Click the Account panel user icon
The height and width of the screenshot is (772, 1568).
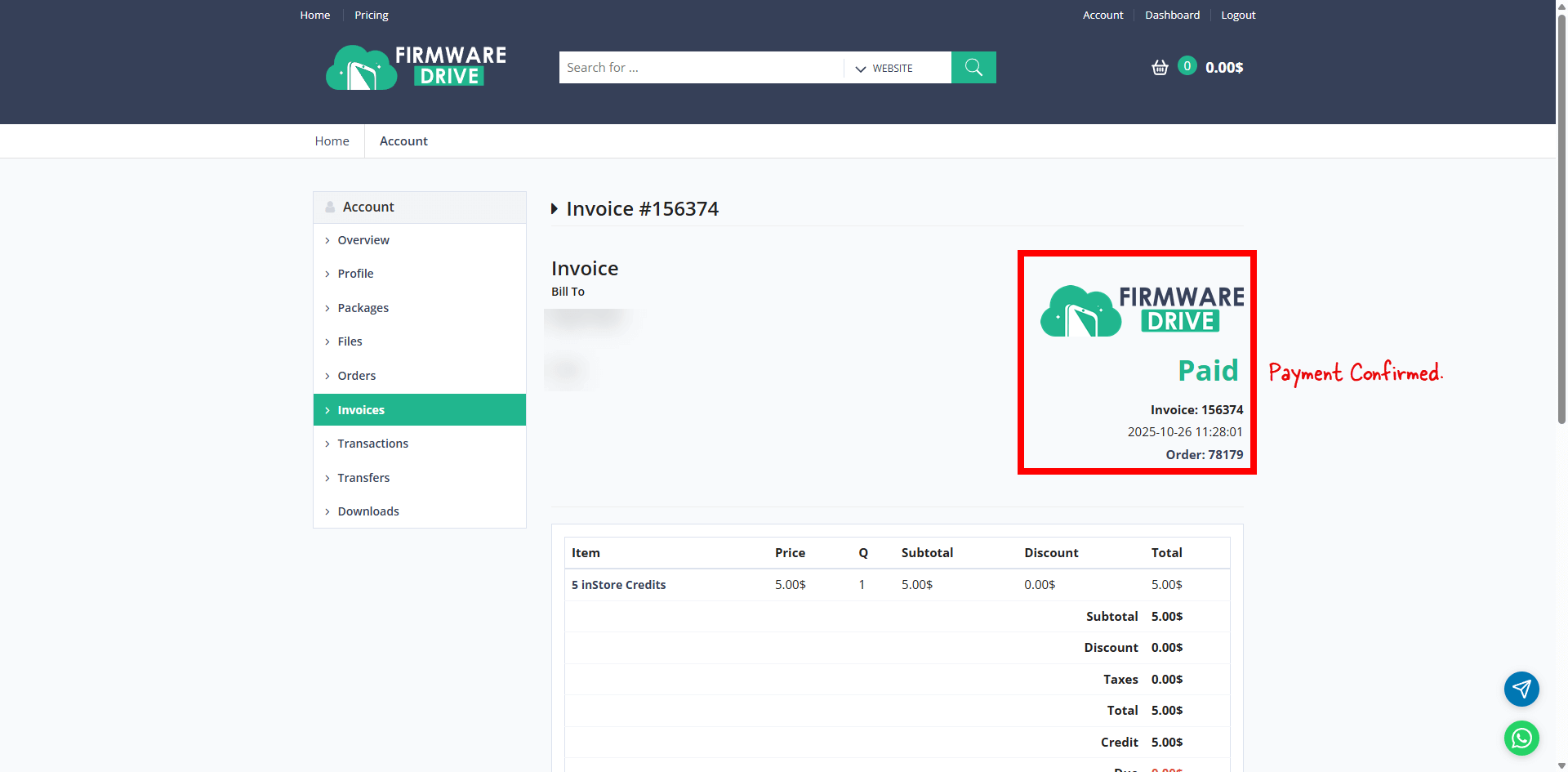[330, 208]
